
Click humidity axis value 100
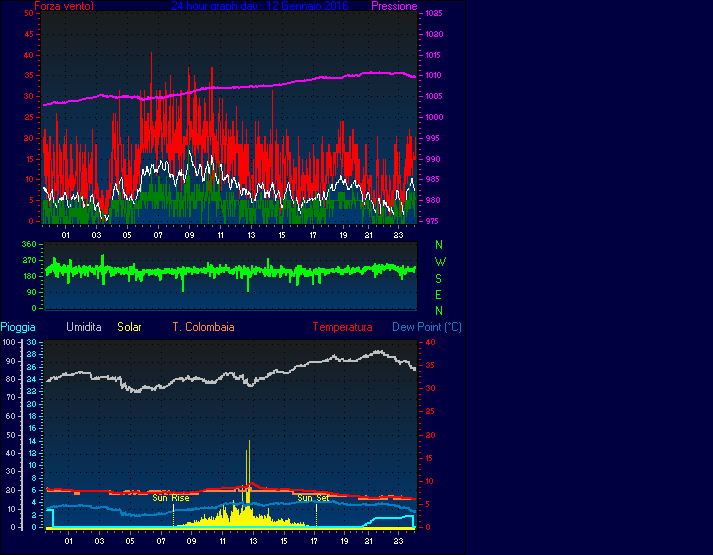click(9, 342)
